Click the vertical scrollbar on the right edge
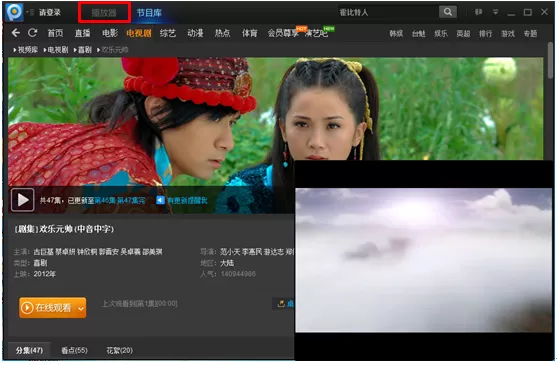 click(x=550, y=60)
